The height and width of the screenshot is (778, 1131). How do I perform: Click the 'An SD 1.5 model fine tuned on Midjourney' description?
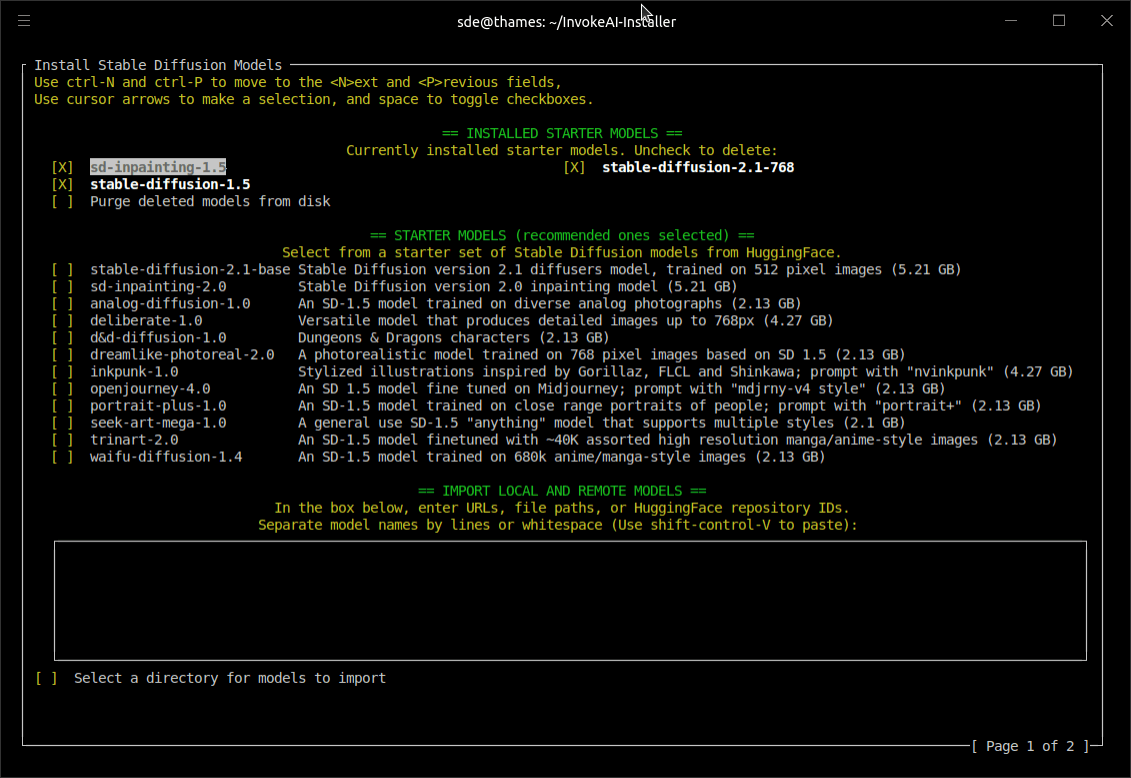622,389
